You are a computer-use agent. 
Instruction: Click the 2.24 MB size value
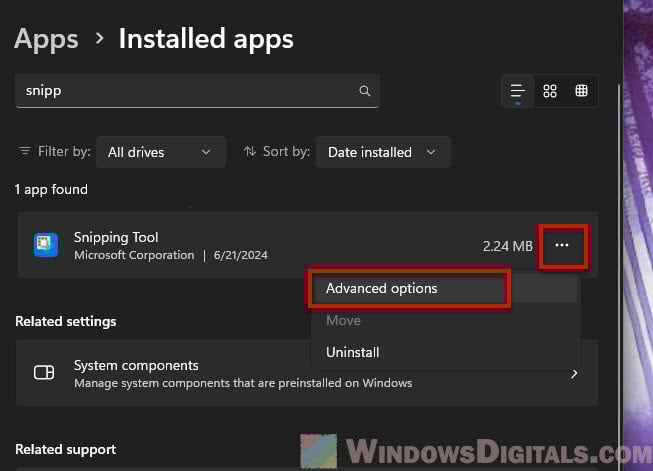[508, 246]
